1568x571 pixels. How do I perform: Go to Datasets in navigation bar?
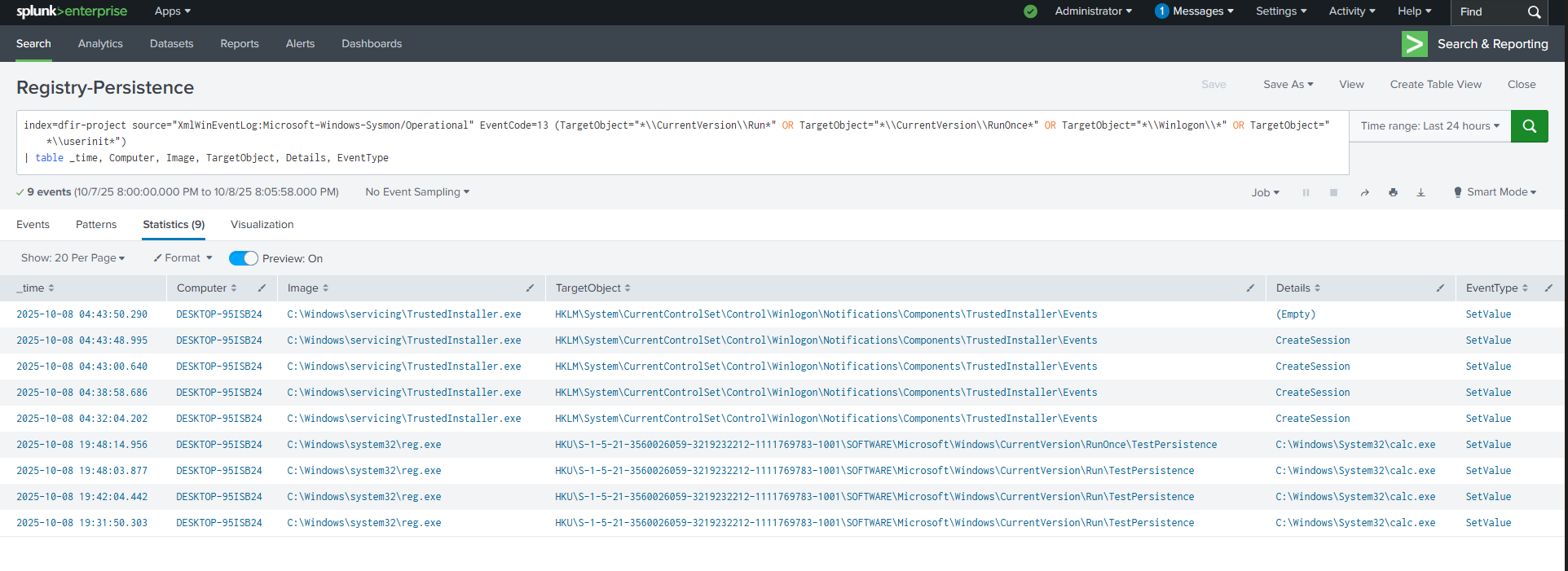pyautogui.click(x=171, y=44)
